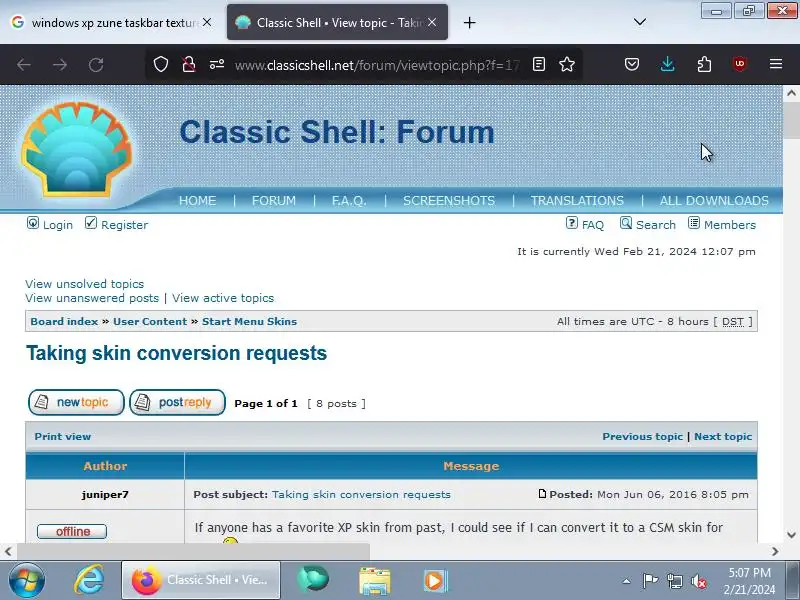Click the browser Back arrow
The image size is (800, 600).
(24, 64)
